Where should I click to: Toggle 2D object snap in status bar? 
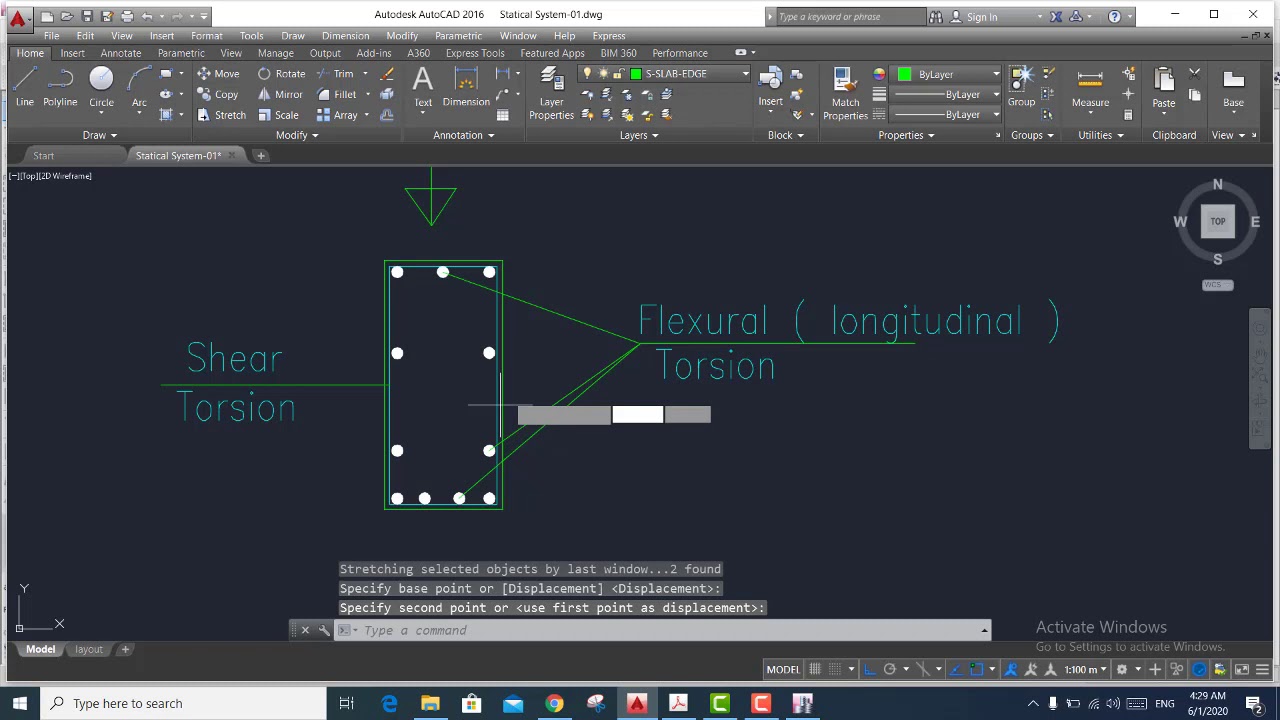pos(977,669)
